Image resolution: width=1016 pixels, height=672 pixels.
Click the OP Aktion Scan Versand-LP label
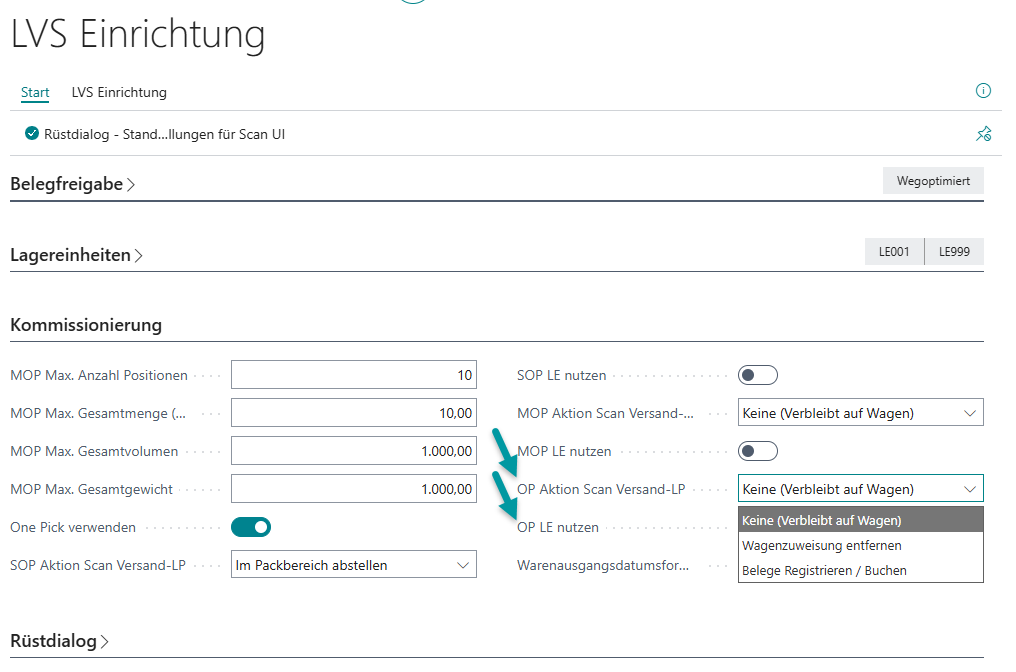601,489
